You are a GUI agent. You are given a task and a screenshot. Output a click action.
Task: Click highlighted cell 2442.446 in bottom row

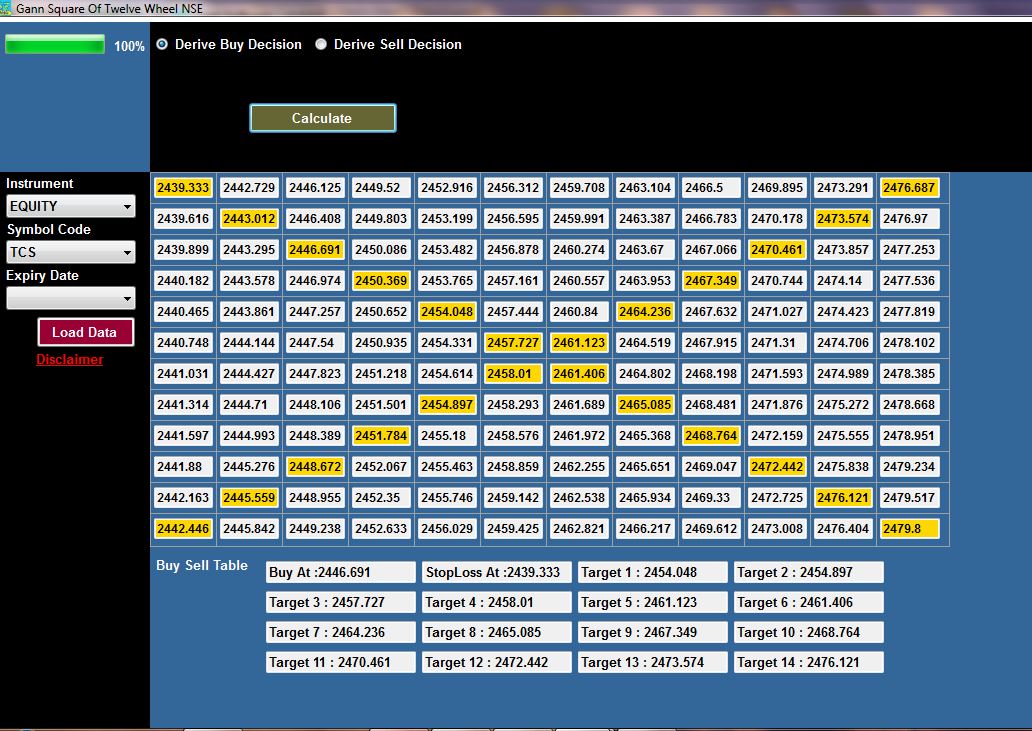point(183,529)
